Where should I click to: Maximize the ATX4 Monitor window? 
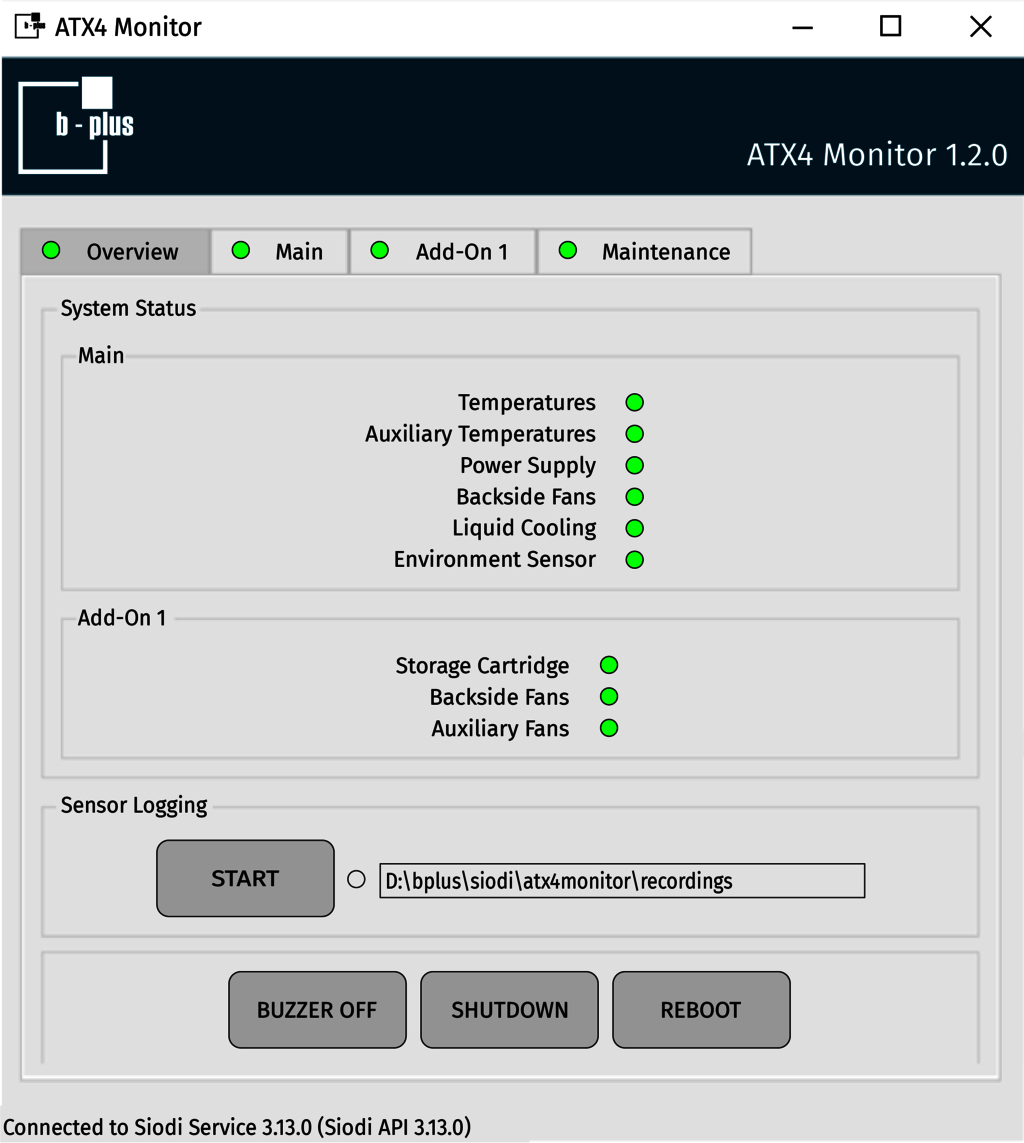pos(891,27)
